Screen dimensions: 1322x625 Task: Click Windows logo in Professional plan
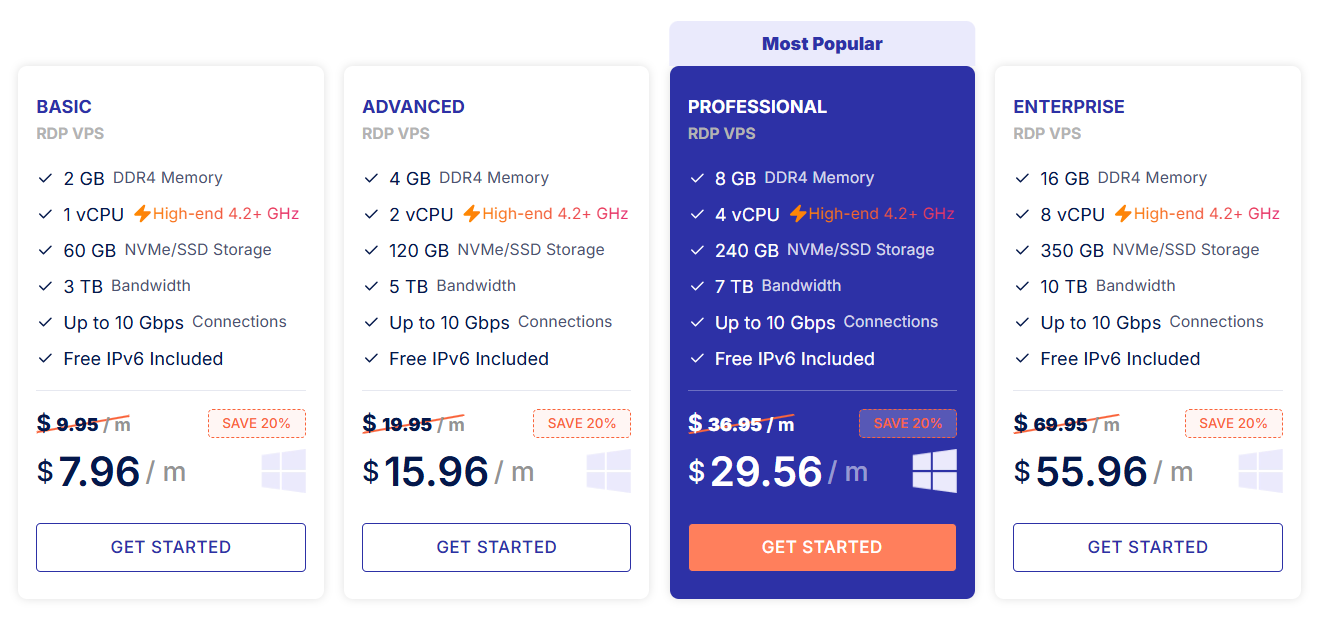(x=934, y=471)
